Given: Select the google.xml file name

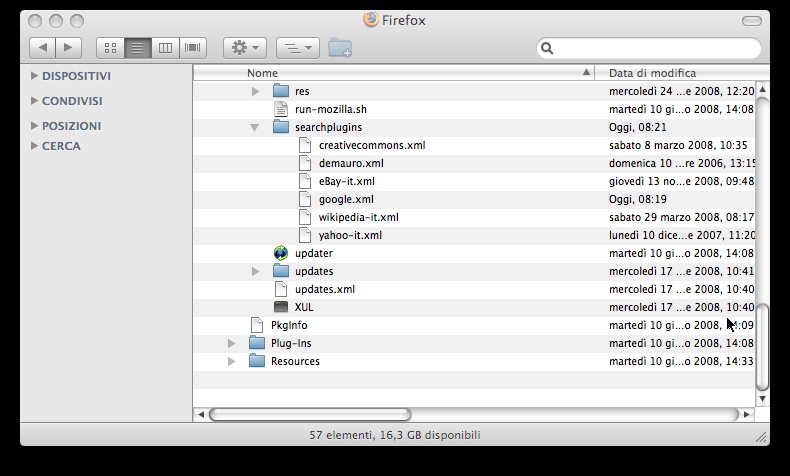Looking at the screenshot, I should click(346, 199).
